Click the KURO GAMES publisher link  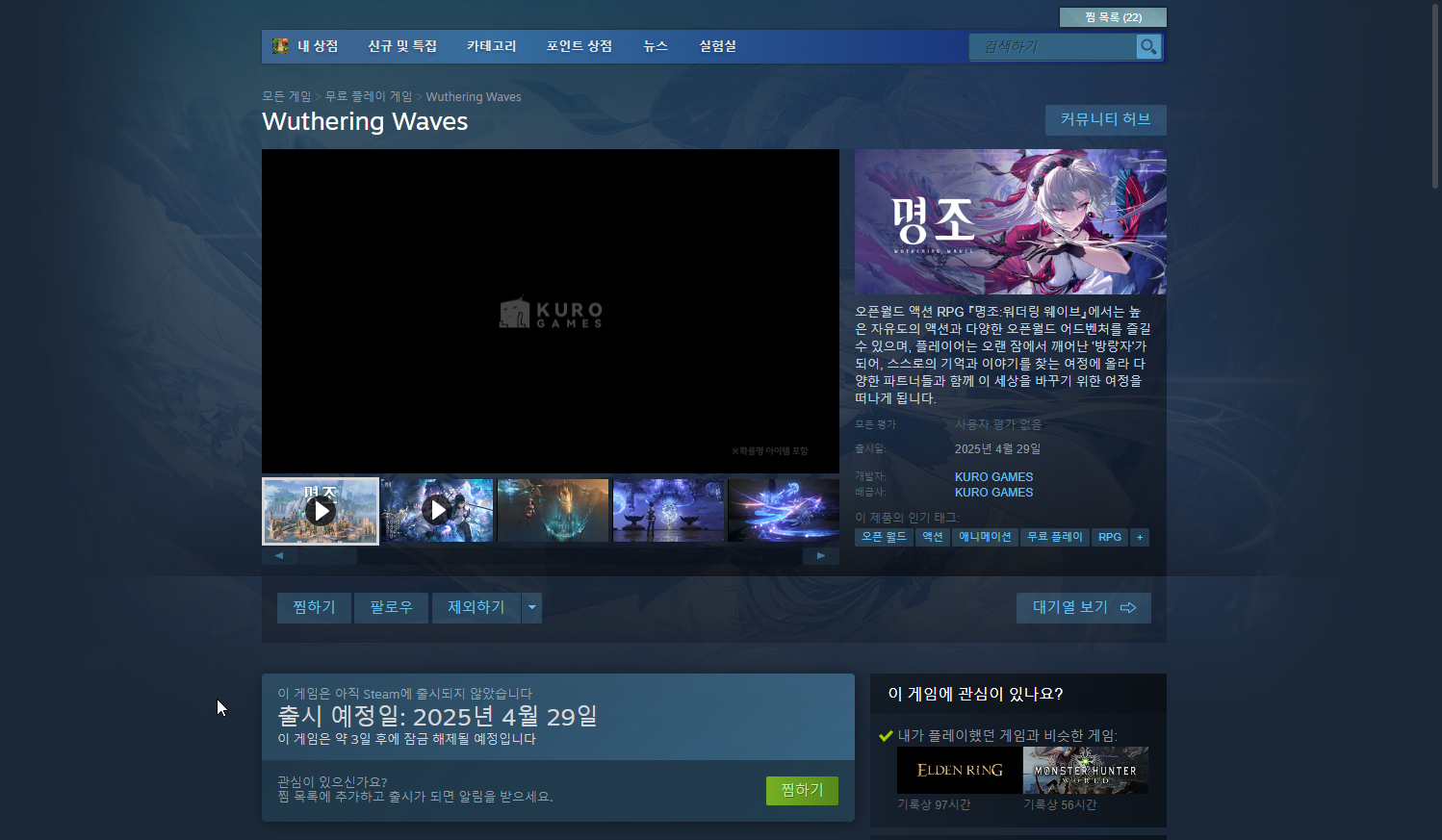point(993,492)
